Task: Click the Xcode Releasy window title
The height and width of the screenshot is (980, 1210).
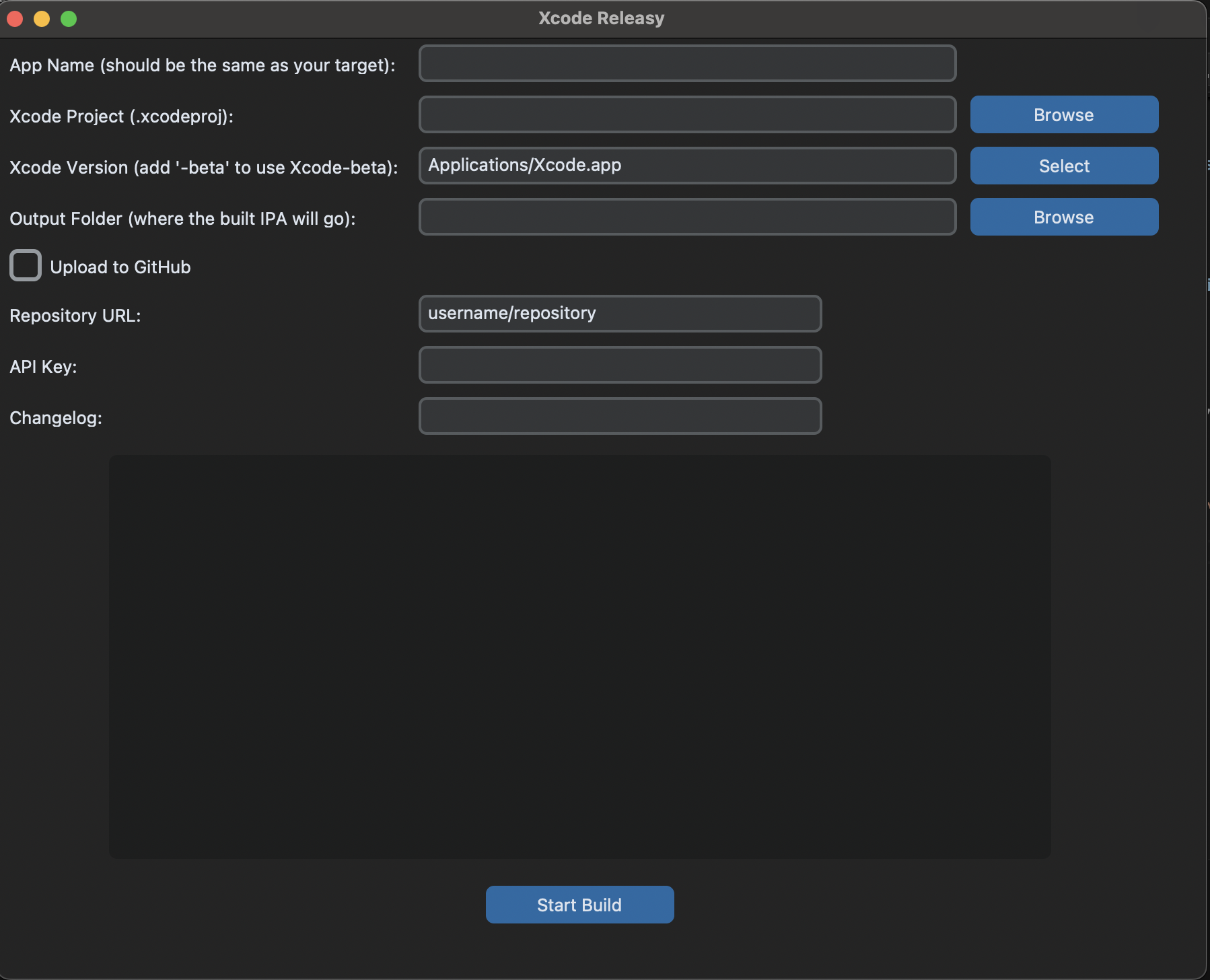Action: coord(602,18)
